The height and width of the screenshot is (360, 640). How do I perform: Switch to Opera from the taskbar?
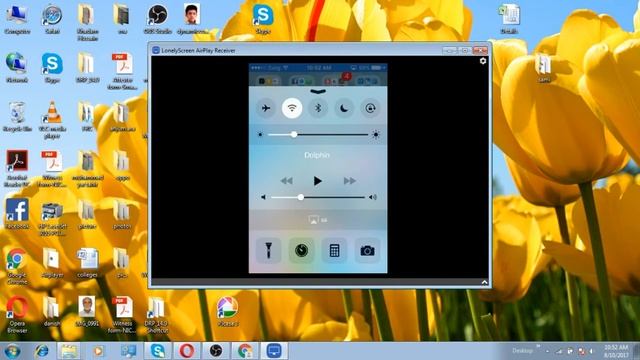187,351
